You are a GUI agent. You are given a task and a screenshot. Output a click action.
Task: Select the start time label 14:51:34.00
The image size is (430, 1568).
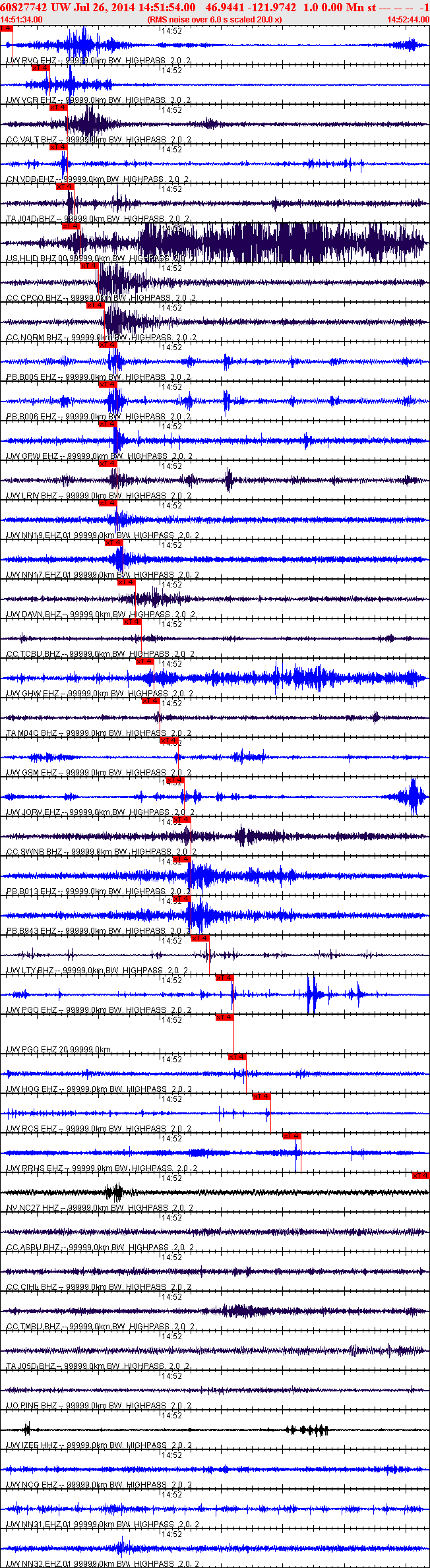22,20
